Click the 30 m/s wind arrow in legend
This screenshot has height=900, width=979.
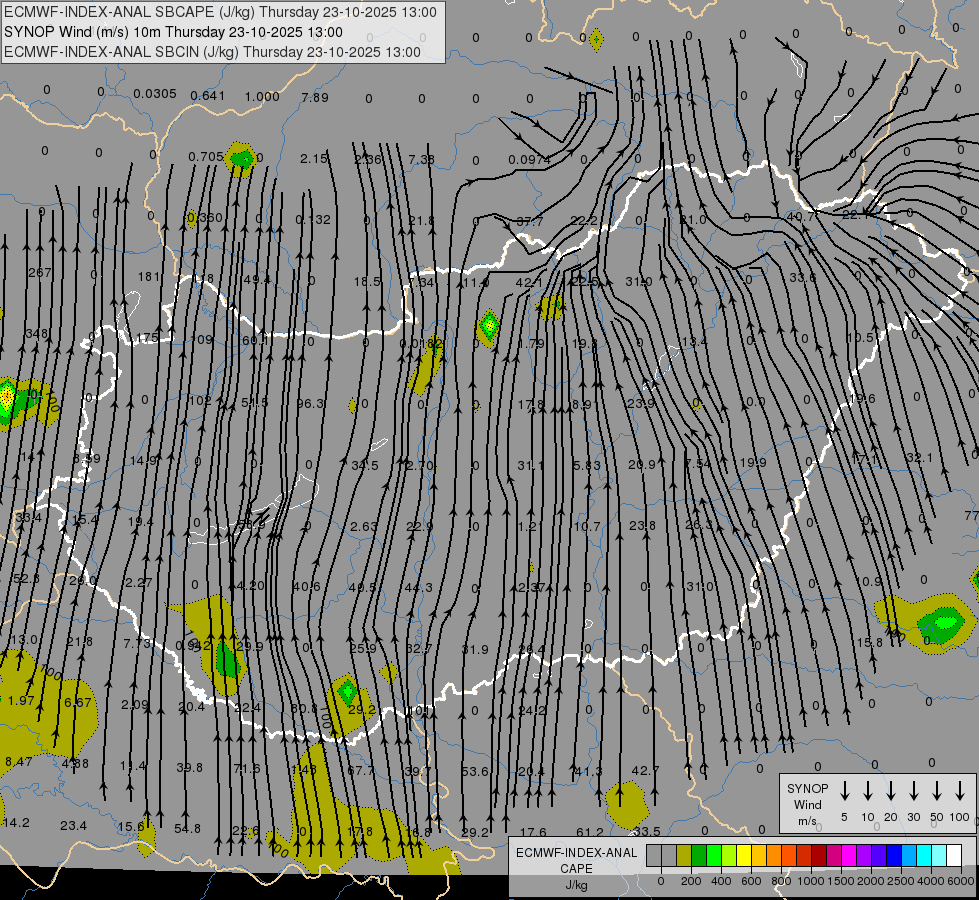pos(914,791)
